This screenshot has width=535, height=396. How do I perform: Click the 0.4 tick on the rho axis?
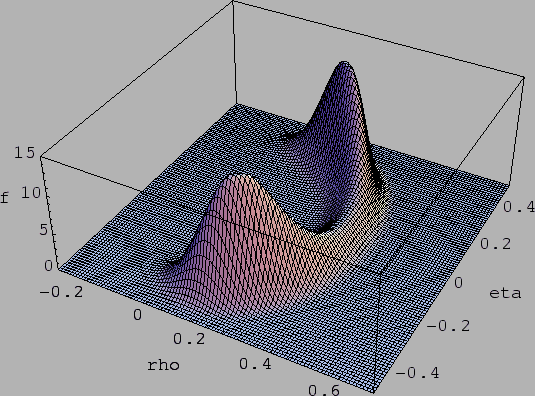point(255,364)
